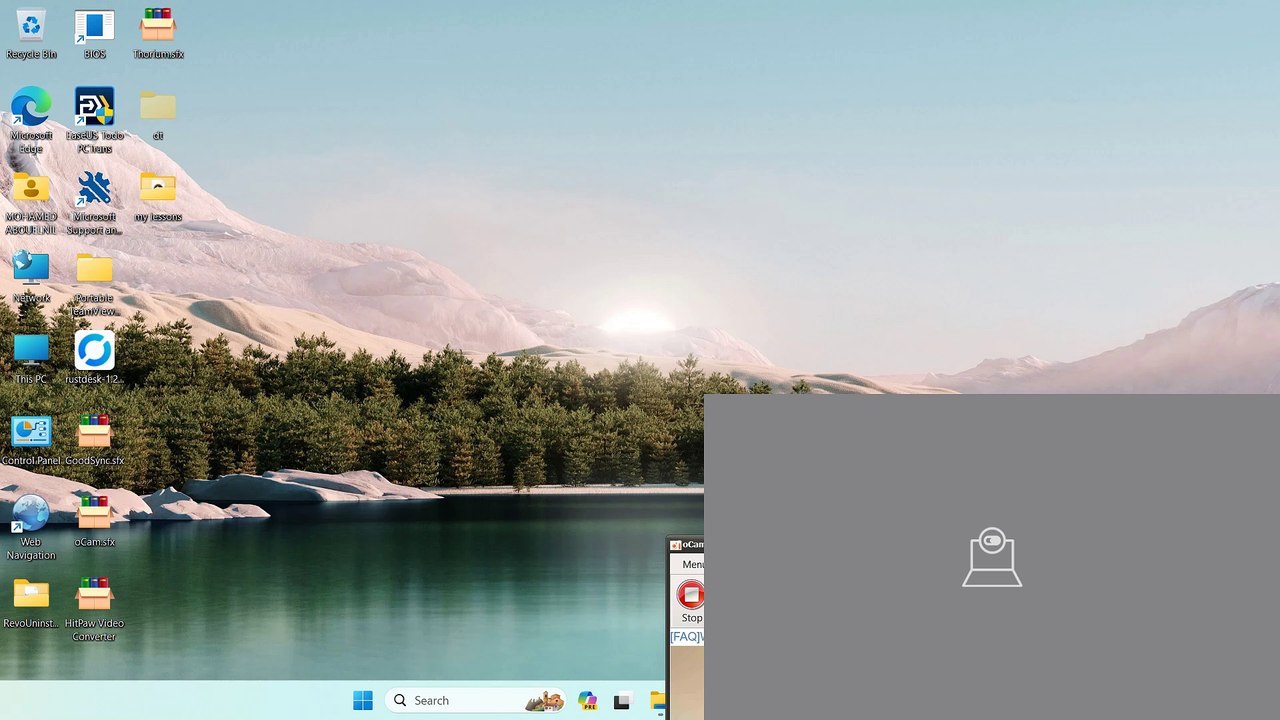The height and width of the screenshot is (720, 1280).
Task: Open the Microsoft Support and Recovery shortcut
Action: pyautogui.click(x=94, y=203)
